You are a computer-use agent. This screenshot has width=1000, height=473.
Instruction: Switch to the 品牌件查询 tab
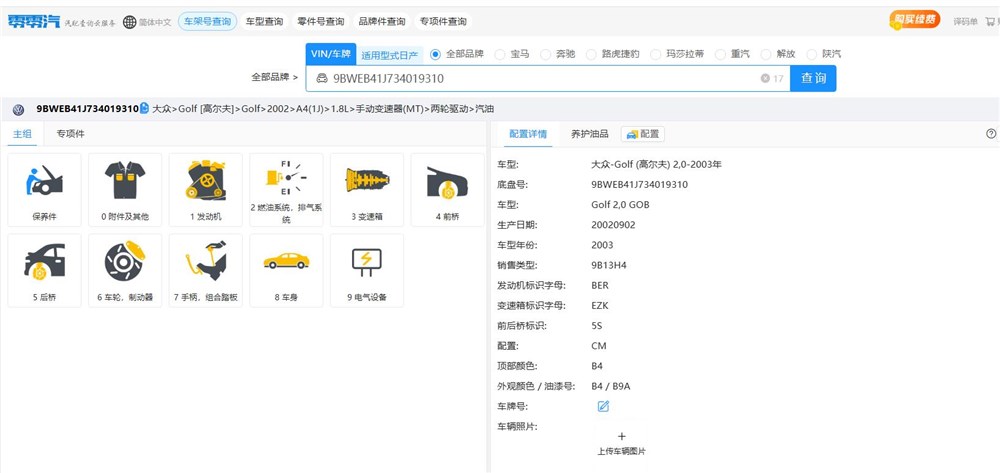381,22
